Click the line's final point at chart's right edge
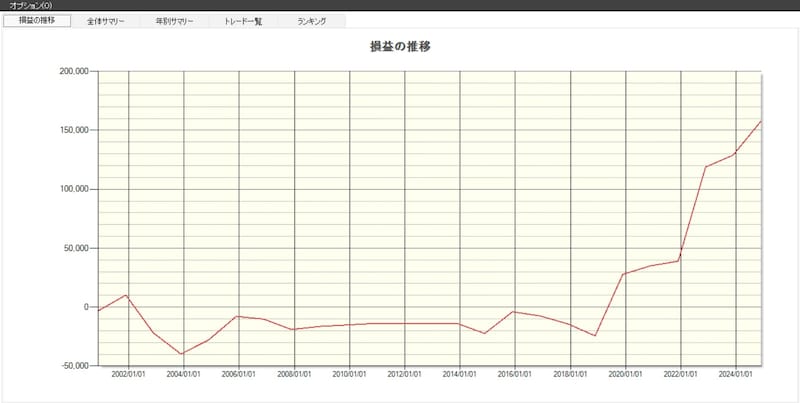800x403 pixels. (x=760, y=121)
